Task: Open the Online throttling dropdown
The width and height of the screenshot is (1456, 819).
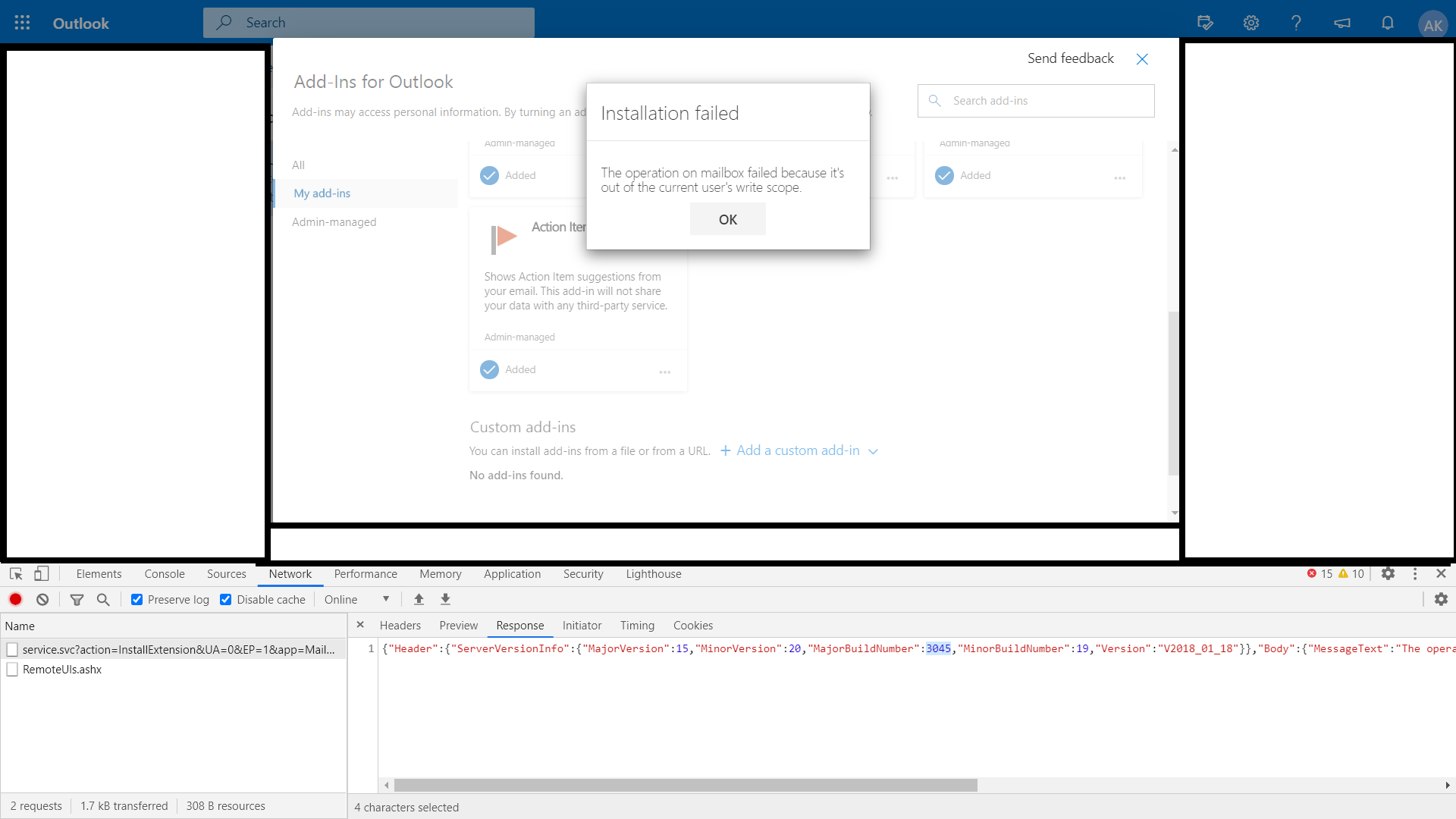Action: [x=356, y=599]
